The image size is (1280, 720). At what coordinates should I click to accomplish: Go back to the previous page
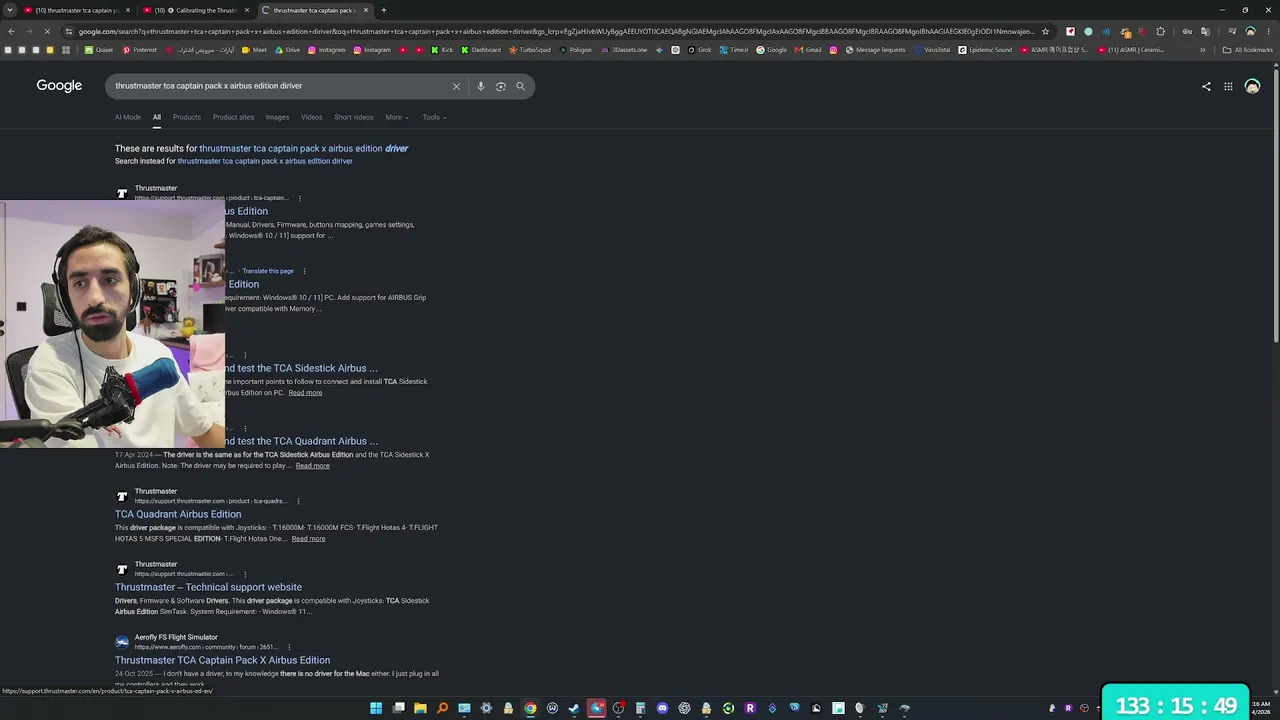[x=11, y=31]
